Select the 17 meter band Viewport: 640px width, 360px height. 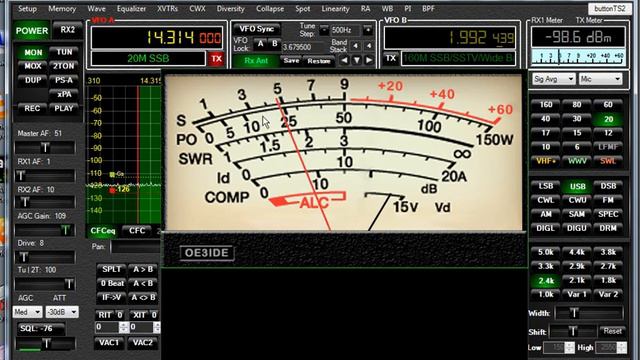pos(546,133)
